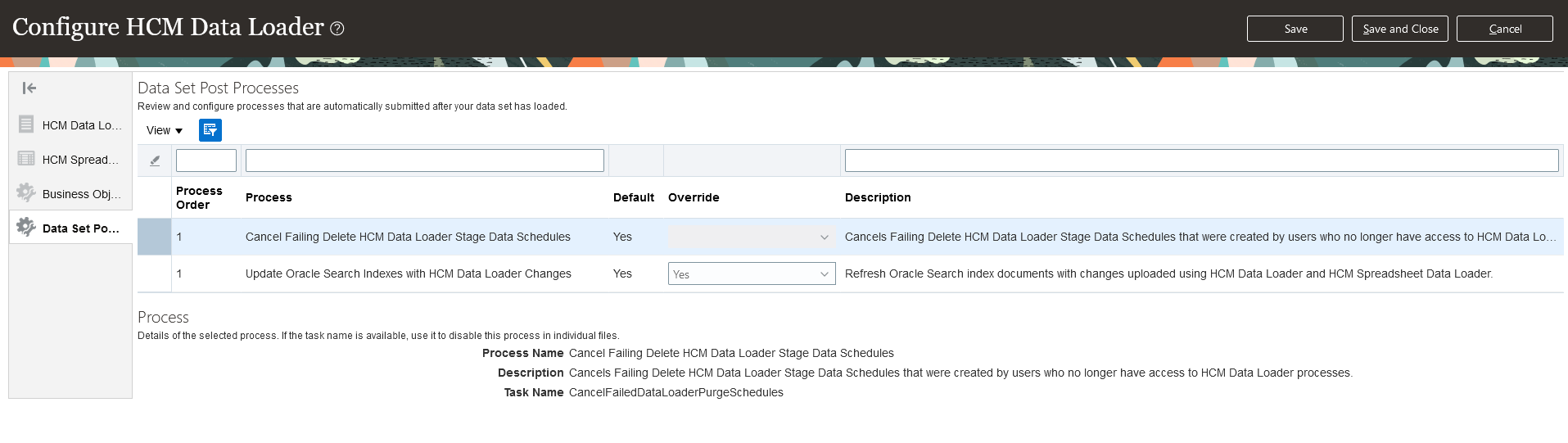Click the Description column header
The width and height of the screenshot is (1568, 443).
click(878, 197)
